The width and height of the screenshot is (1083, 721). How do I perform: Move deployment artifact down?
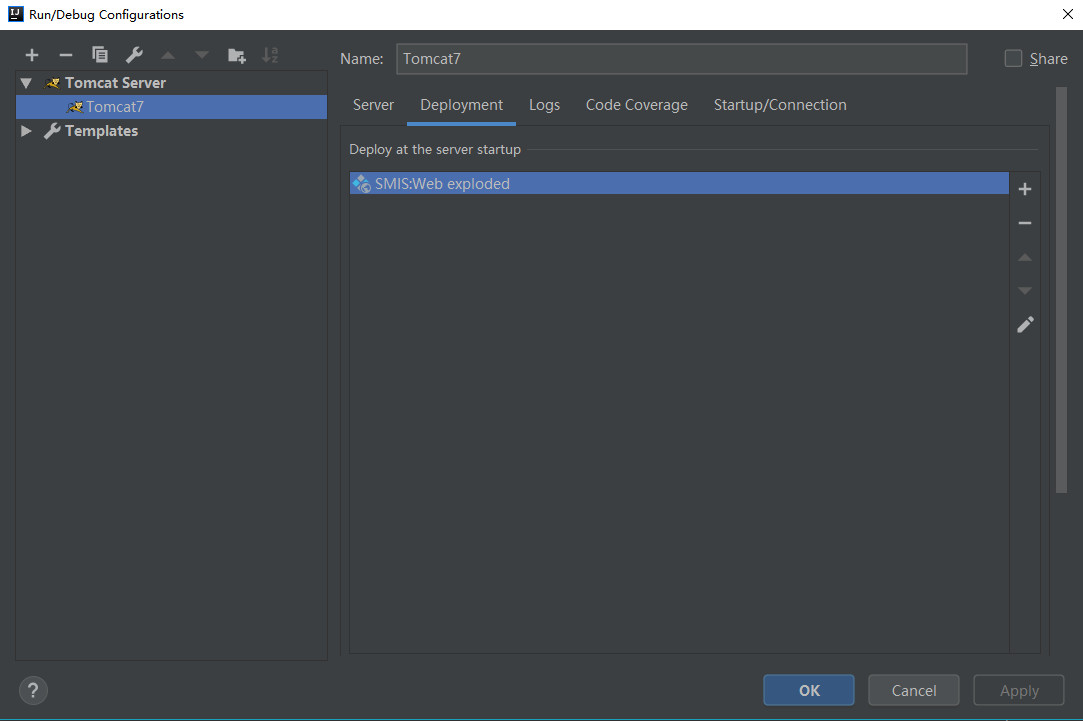click(x=1025, y=291)
